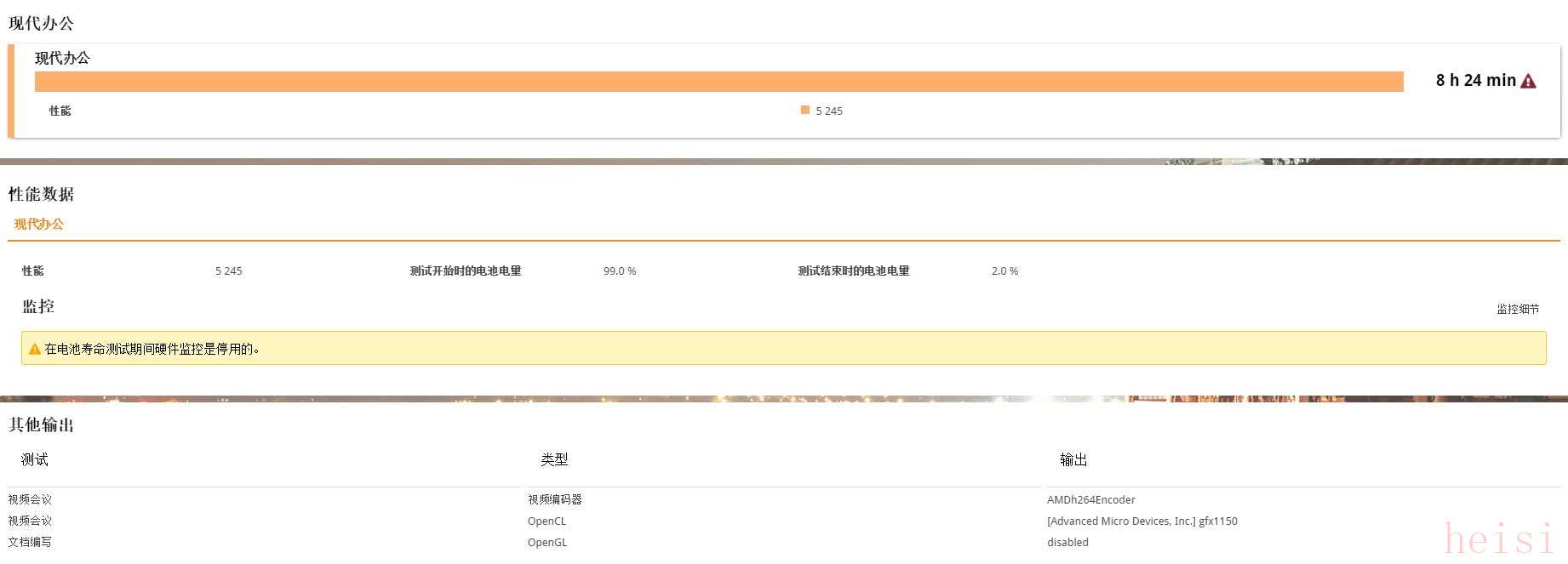Click the 类型 column header
The image size is (1568, 564).
point(554,459)
